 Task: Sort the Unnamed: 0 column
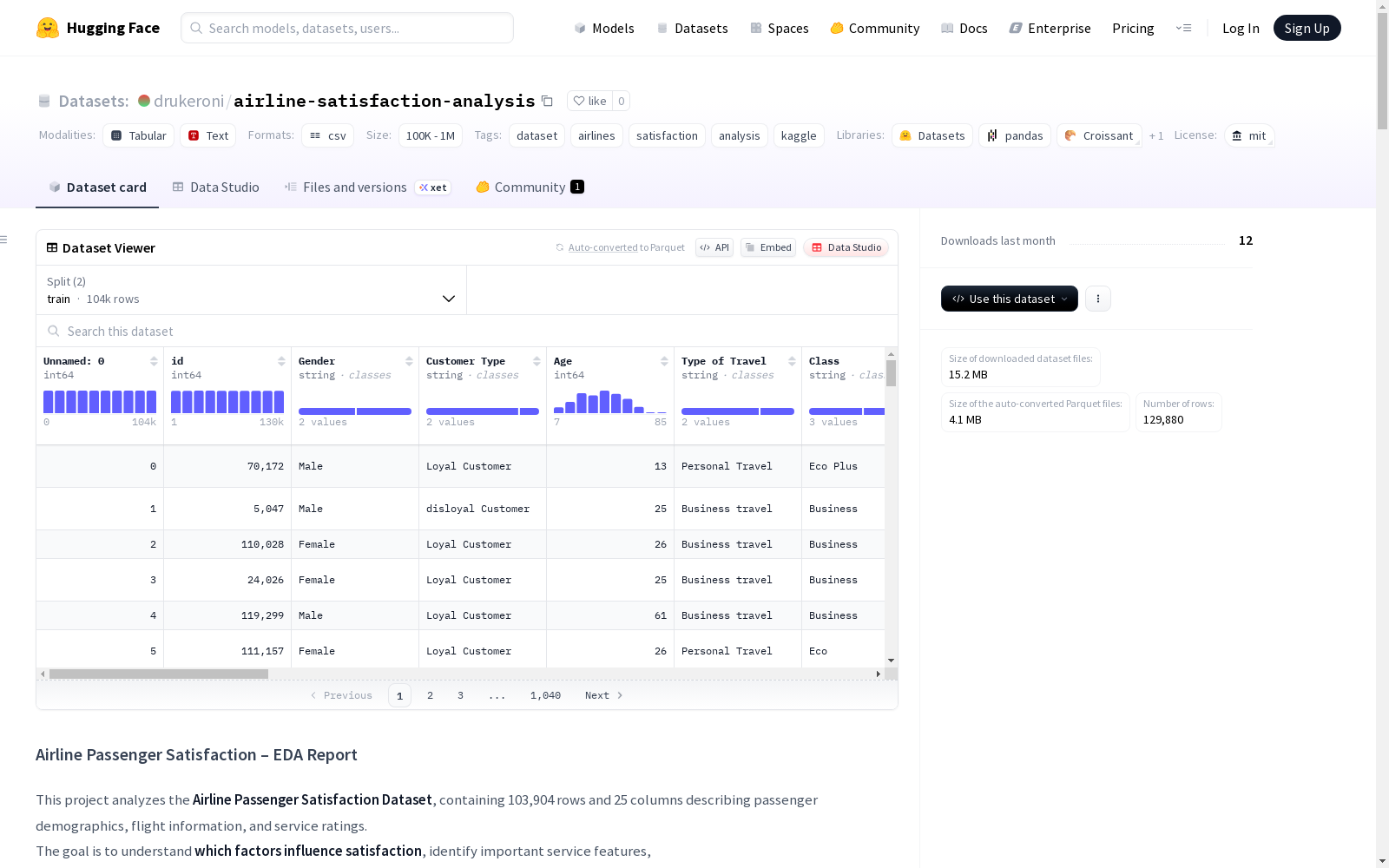click(x=154, y=361)
